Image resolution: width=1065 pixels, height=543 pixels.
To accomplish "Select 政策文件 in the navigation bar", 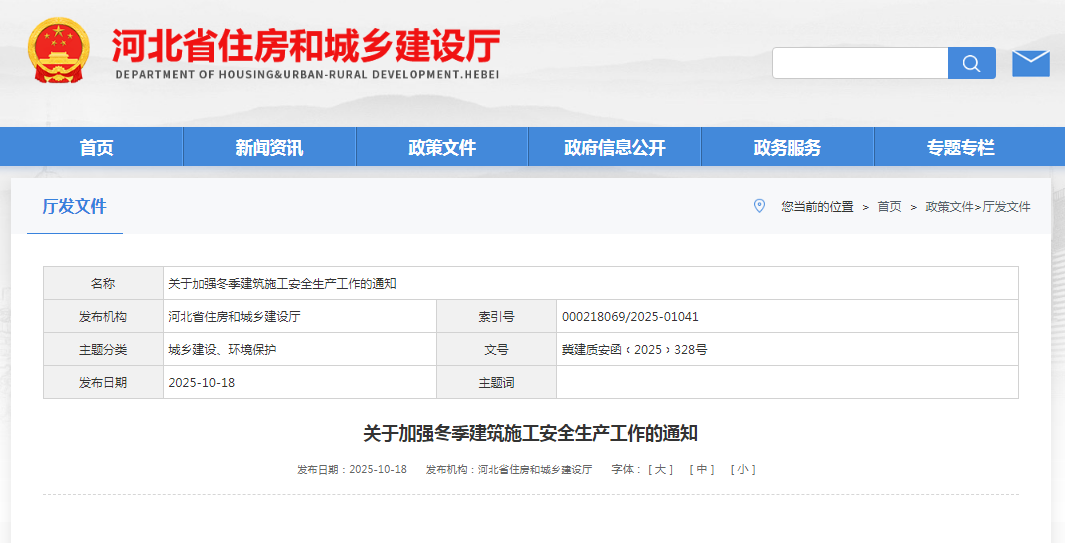I will 442,148.
